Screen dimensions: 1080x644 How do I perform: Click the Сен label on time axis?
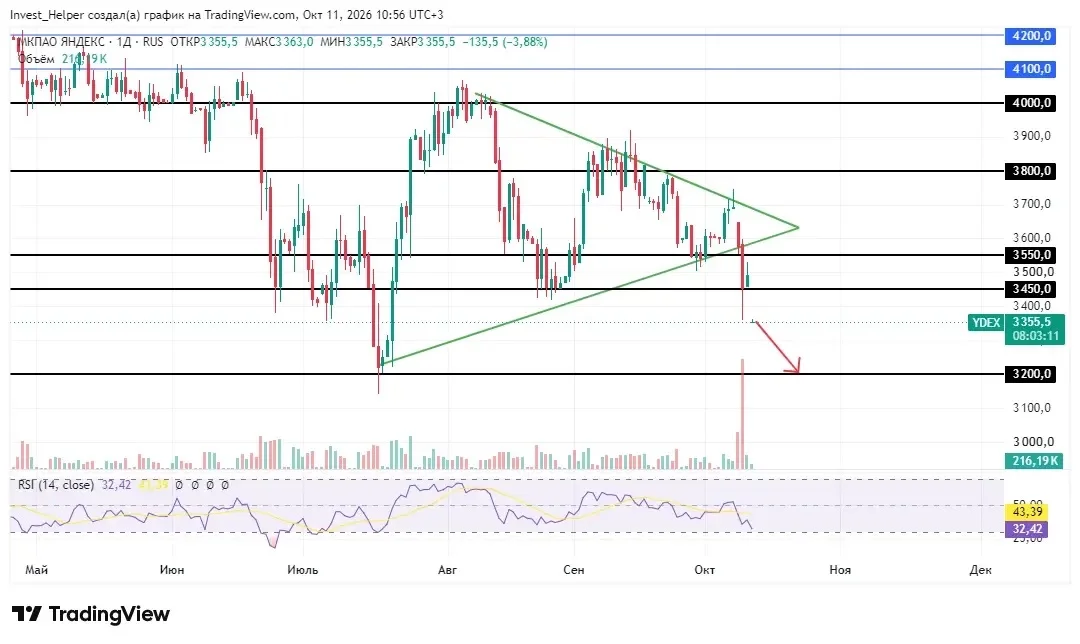pos(574,570)
